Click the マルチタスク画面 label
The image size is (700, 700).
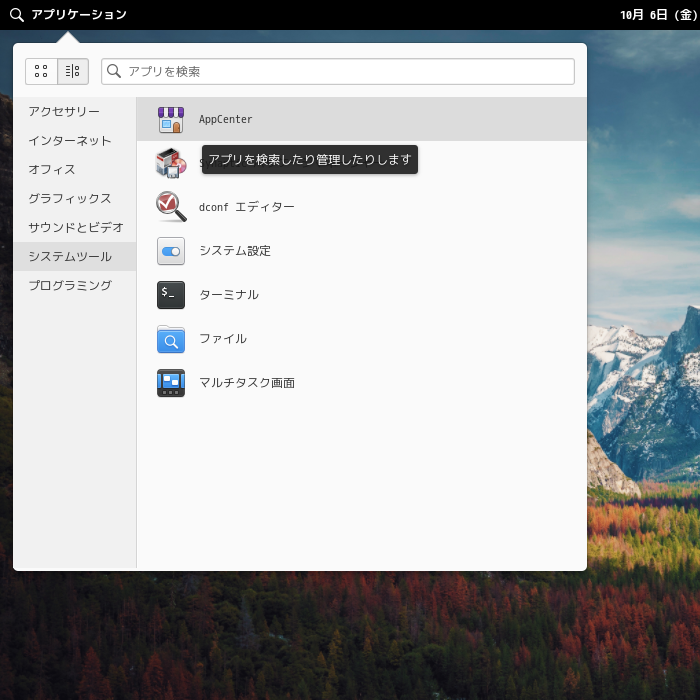point(246,383)
